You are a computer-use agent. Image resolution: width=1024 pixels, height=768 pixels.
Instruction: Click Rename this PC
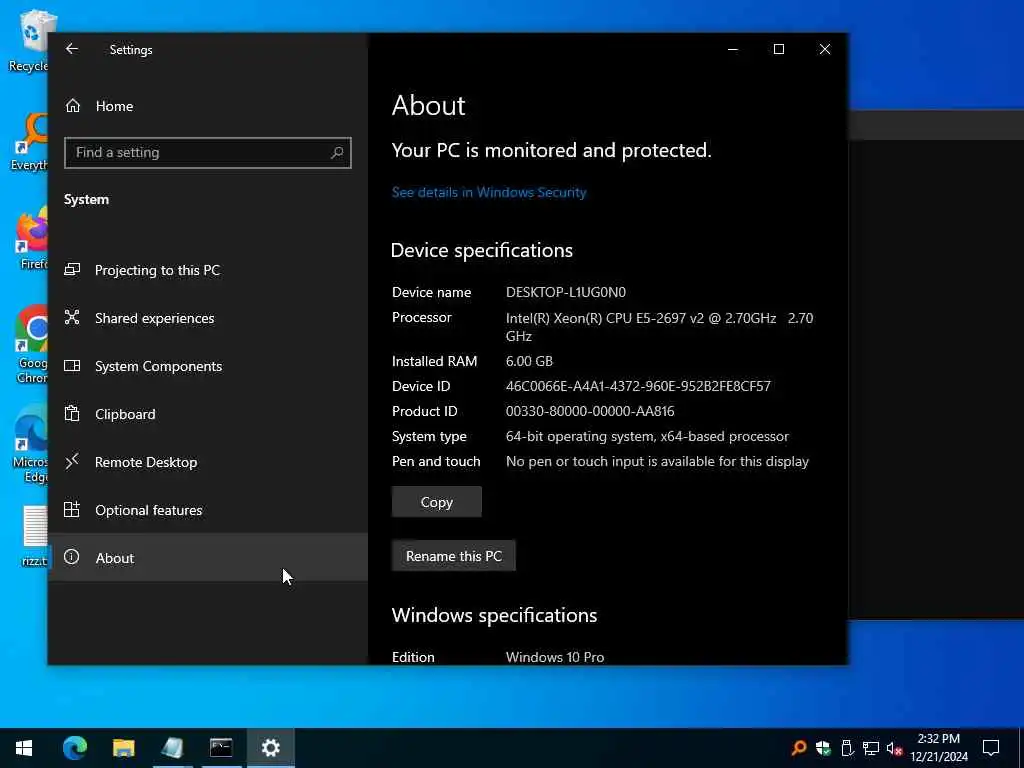coord(454,556)
